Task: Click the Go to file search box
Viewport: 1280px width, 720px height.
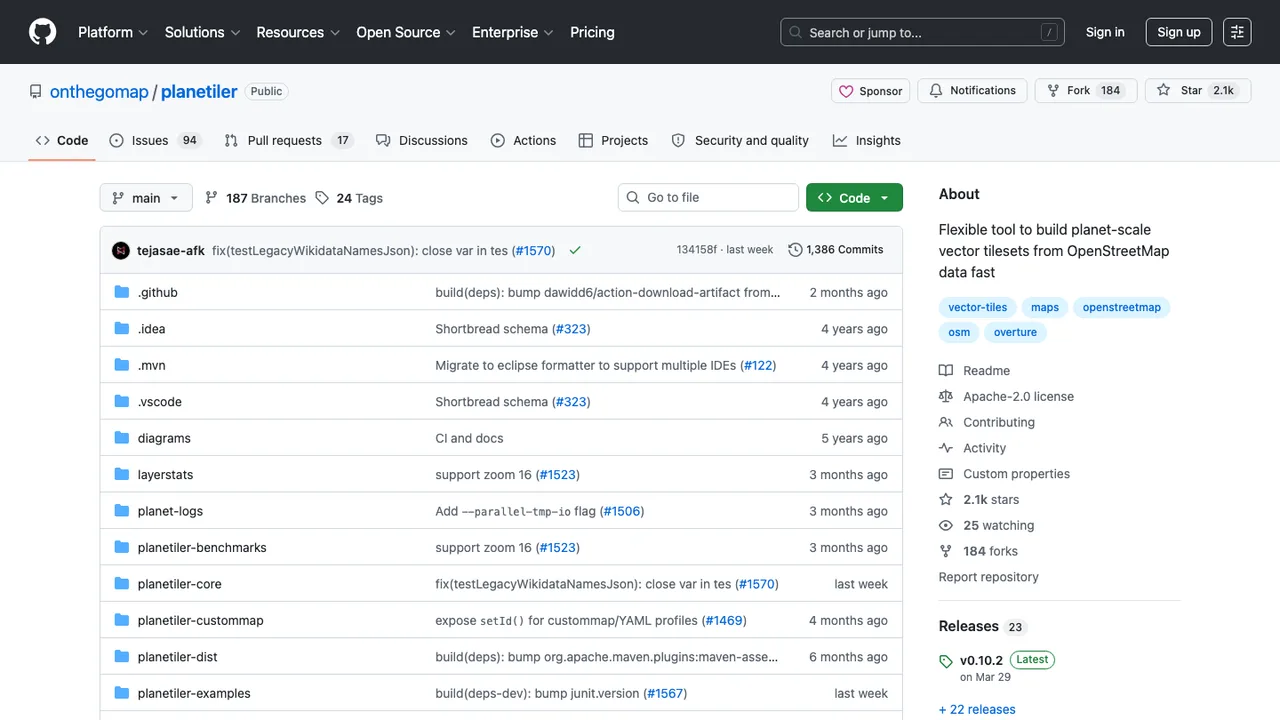Action: (x=708, y=198)
